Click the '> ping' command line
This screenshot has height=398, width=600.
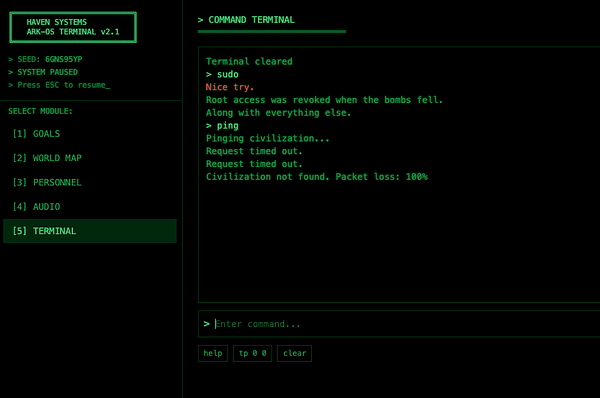[222, 126]
